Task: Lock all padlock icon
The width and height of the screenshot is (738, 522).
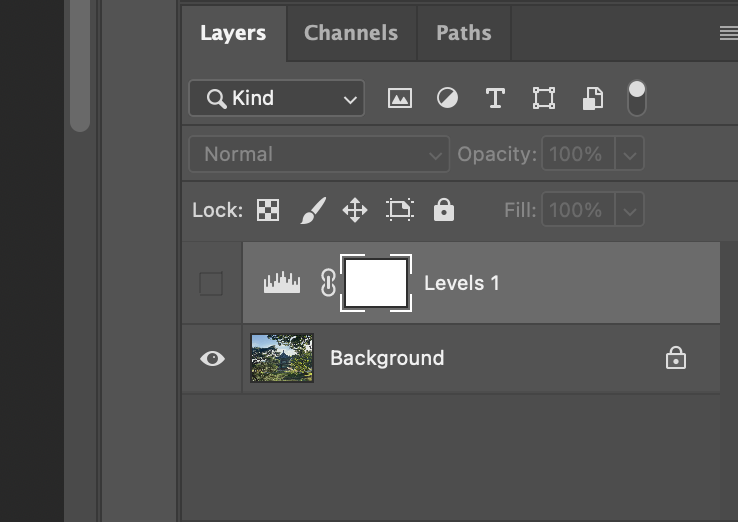Action: pyautogui.click(x=444, y=209)
